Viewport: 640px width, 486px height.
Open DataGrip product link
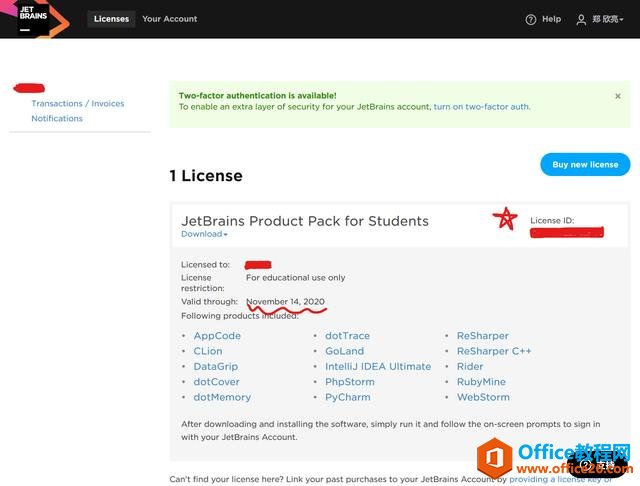tap(216, 366)
